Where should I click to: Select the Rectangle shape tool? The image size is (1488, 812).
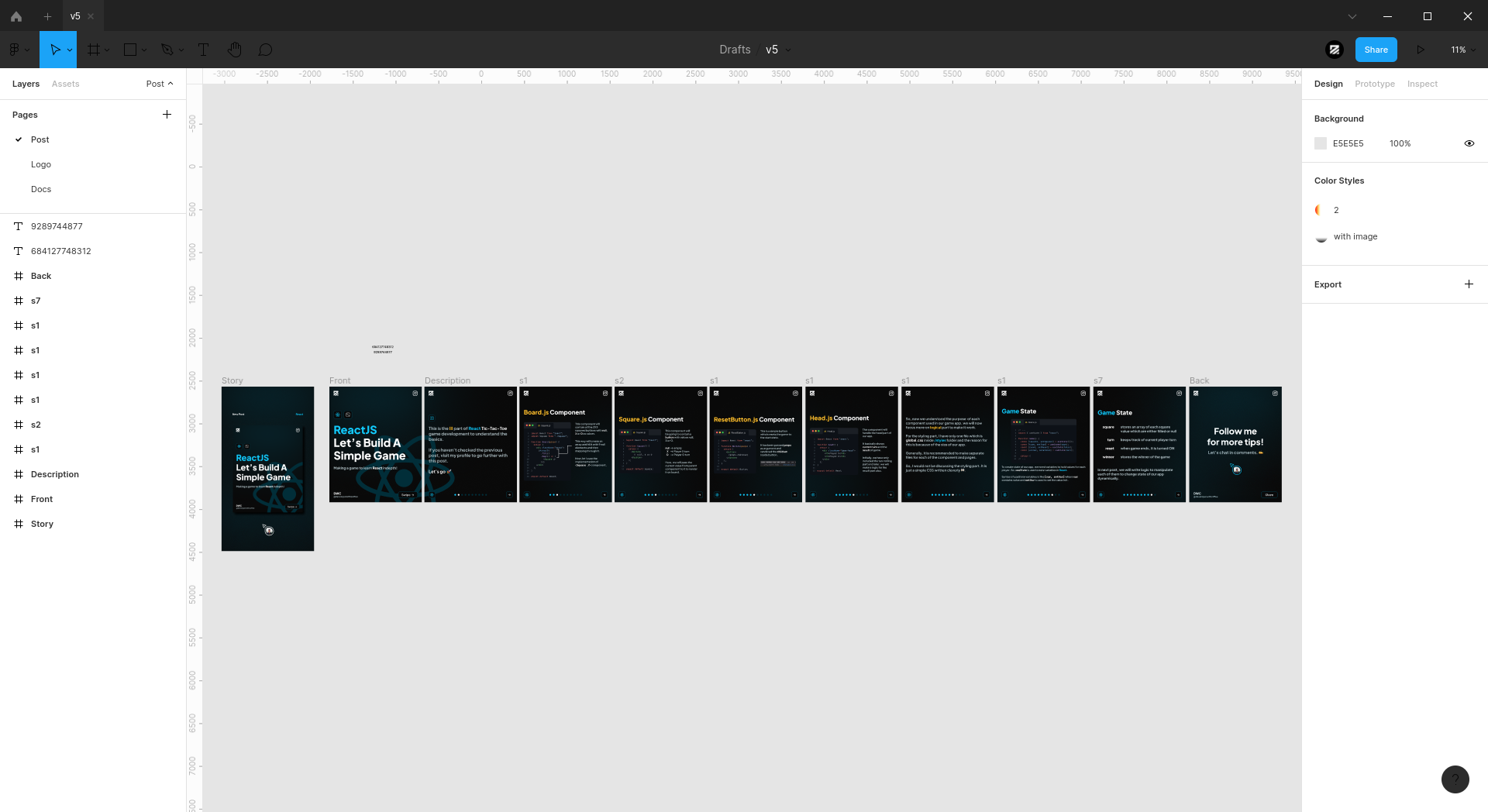(130, 50)
